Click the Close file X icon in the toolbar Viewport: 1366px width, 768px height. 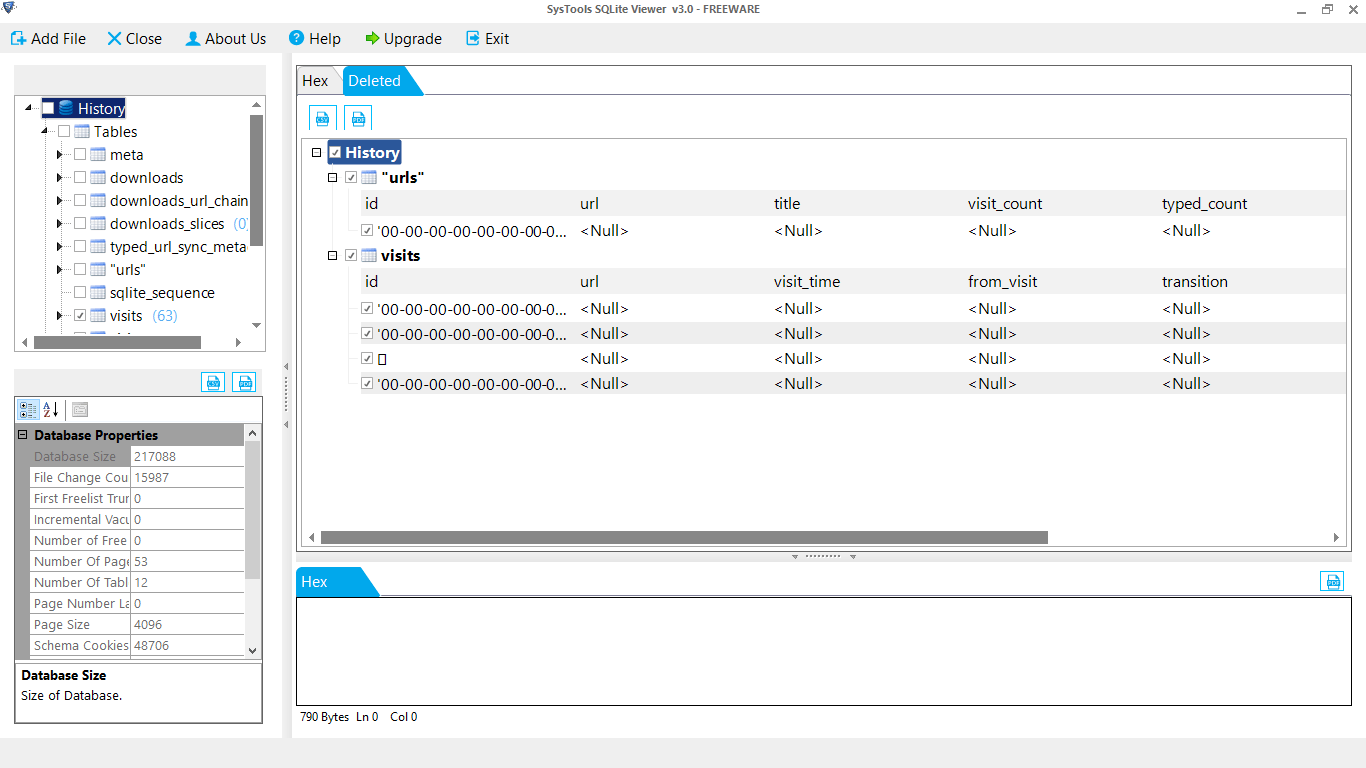click(x=114, y=39)
